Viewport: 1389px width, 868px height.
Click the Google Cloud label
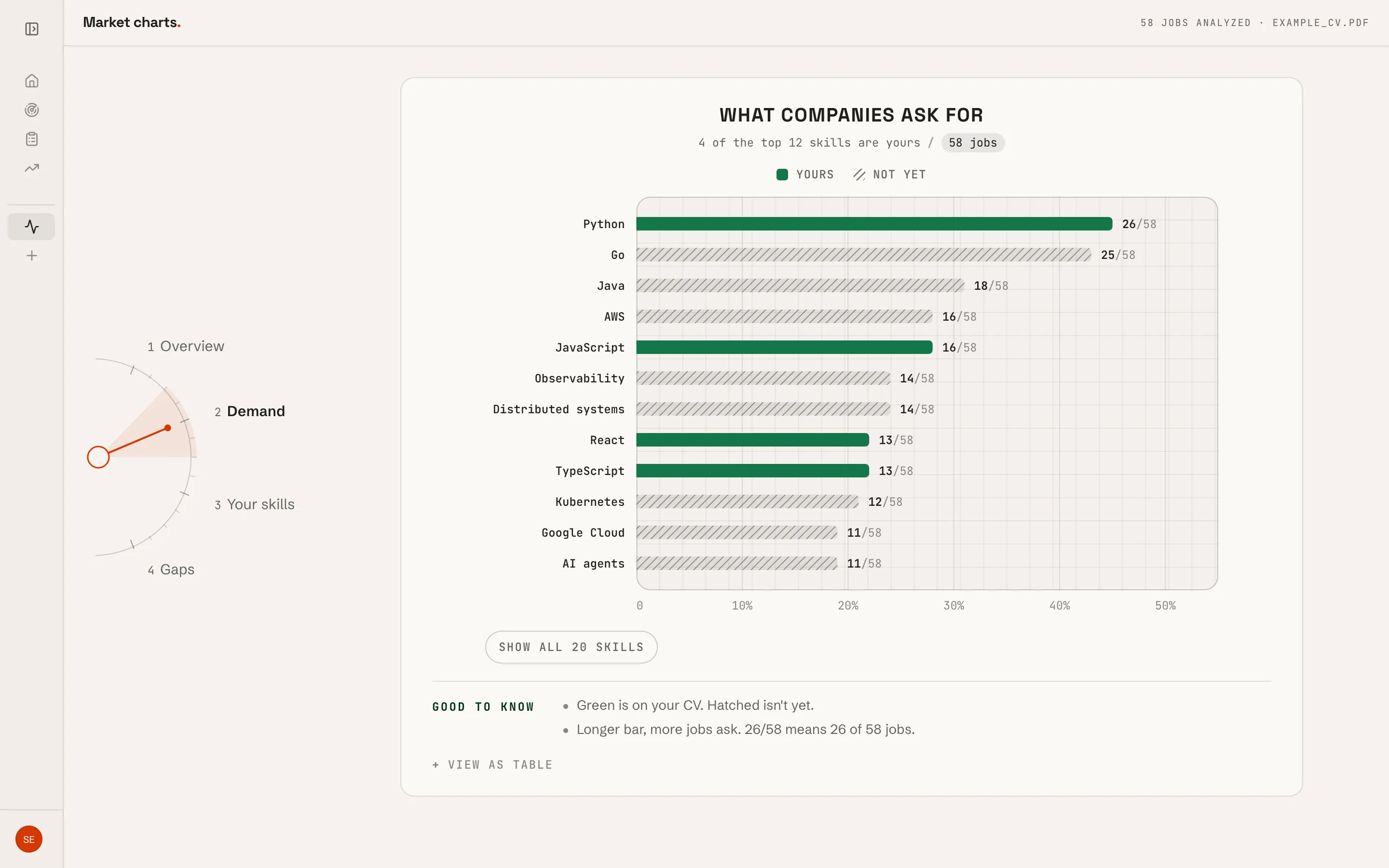coord(583,533)
